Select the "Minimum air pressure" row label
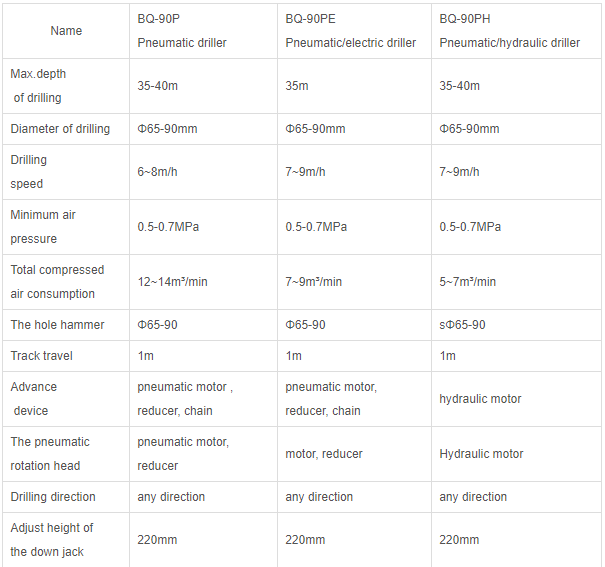This screenshot has height=567, width=605. 42,227
